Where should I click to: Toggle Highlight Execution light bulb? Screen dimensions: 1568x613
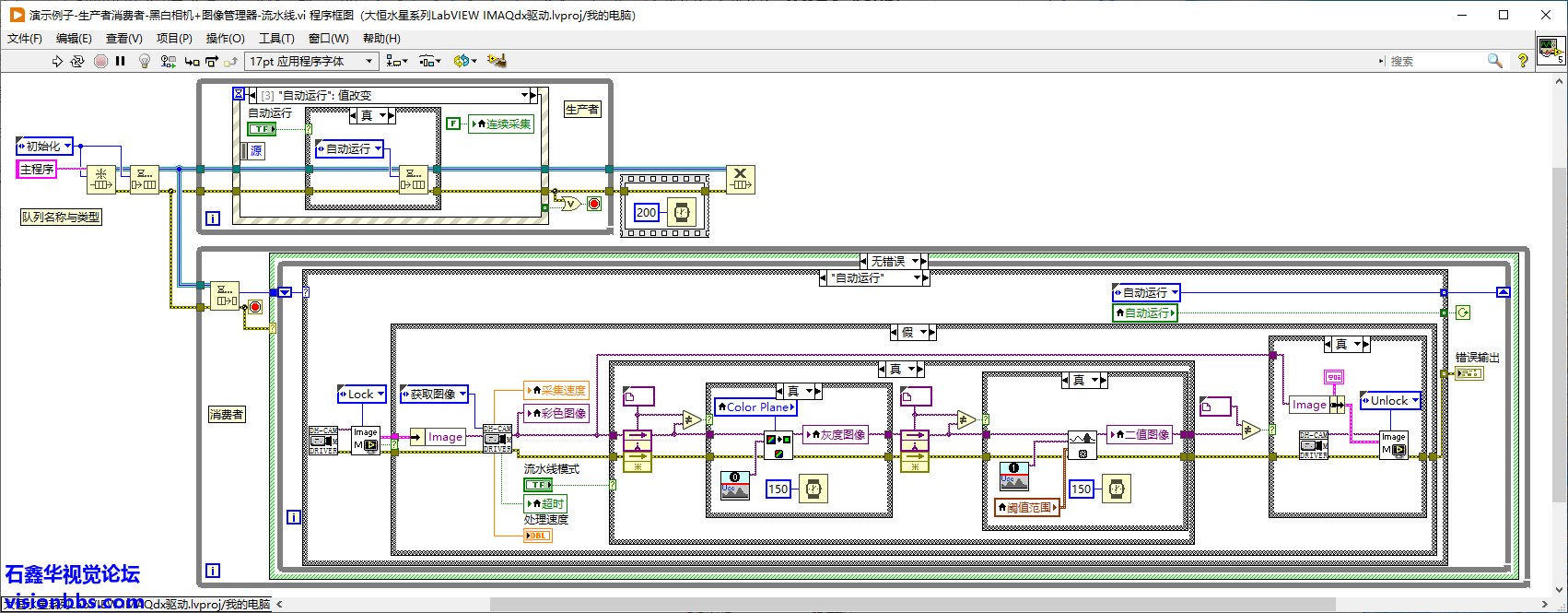pos(144,61)
